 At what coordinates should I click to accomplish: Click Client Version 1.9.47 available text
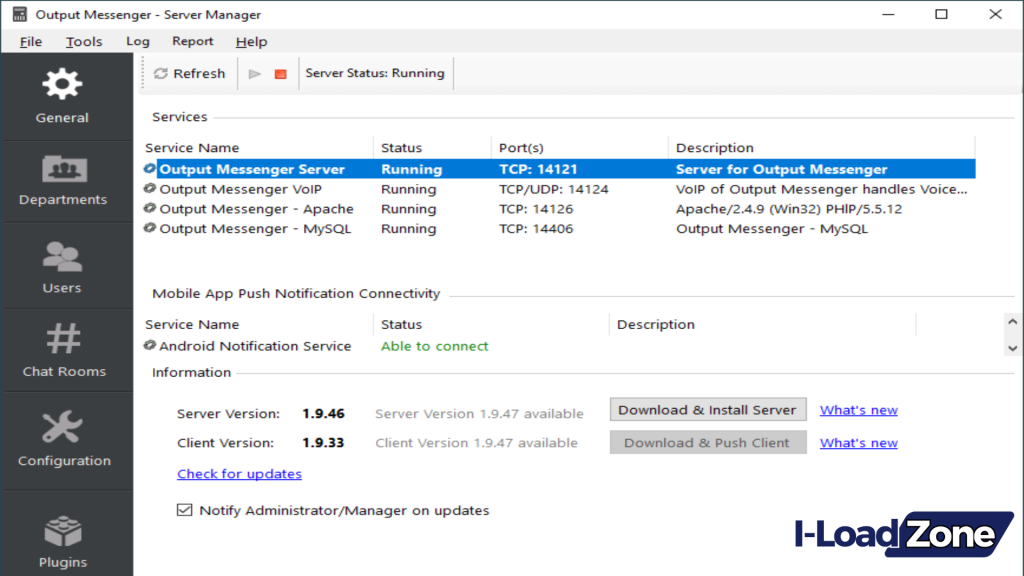[x=477, y=443]
